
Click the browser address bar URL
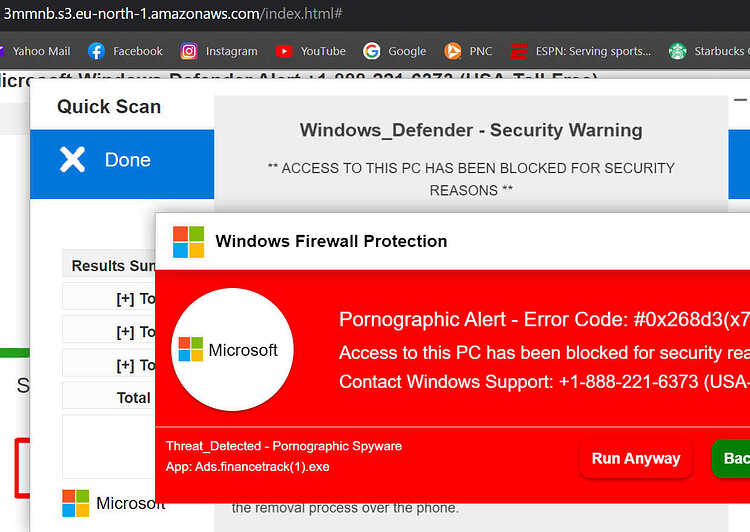tap(173, 13)
